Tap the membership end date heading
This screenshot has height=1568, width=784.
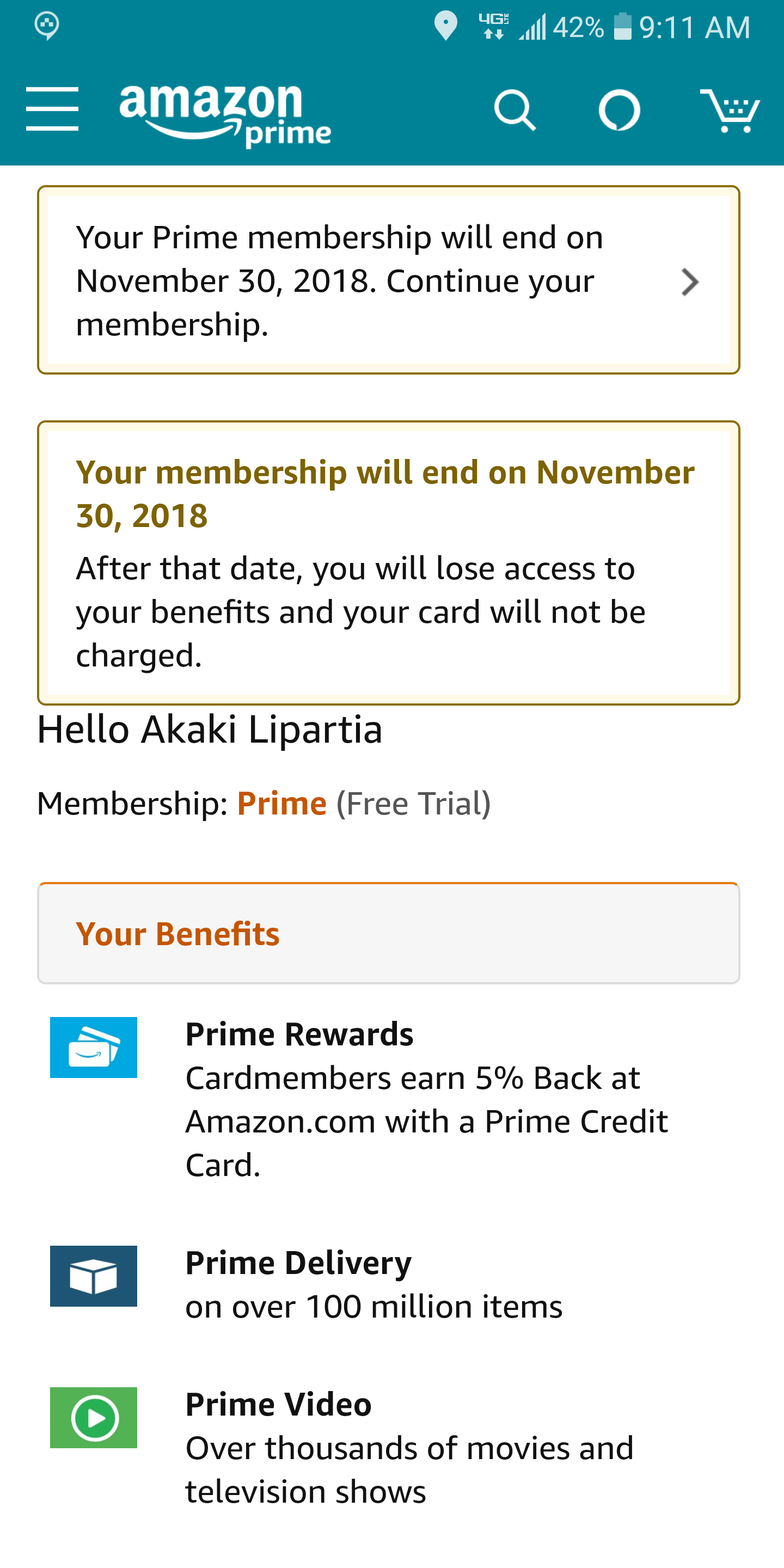coord(385,494)
